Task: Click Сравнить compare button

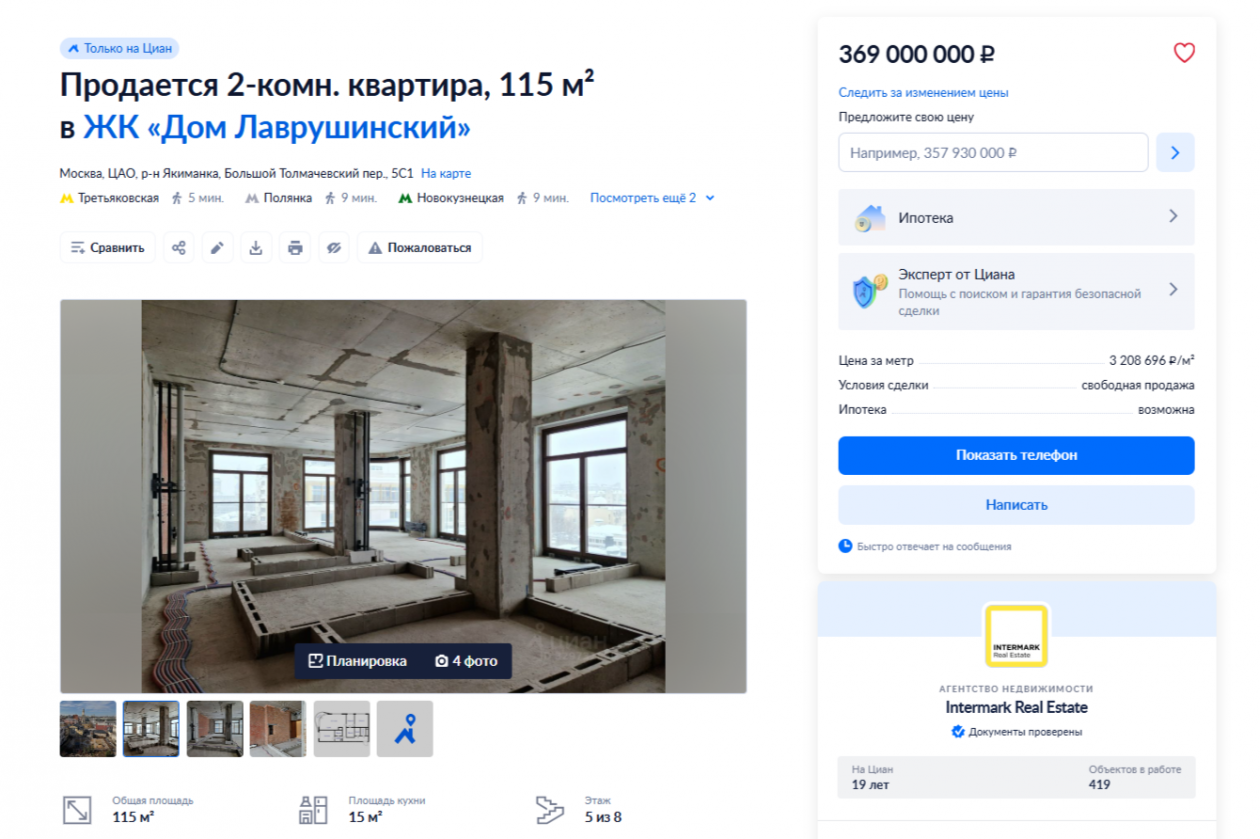Action: (x=108, y=247)
